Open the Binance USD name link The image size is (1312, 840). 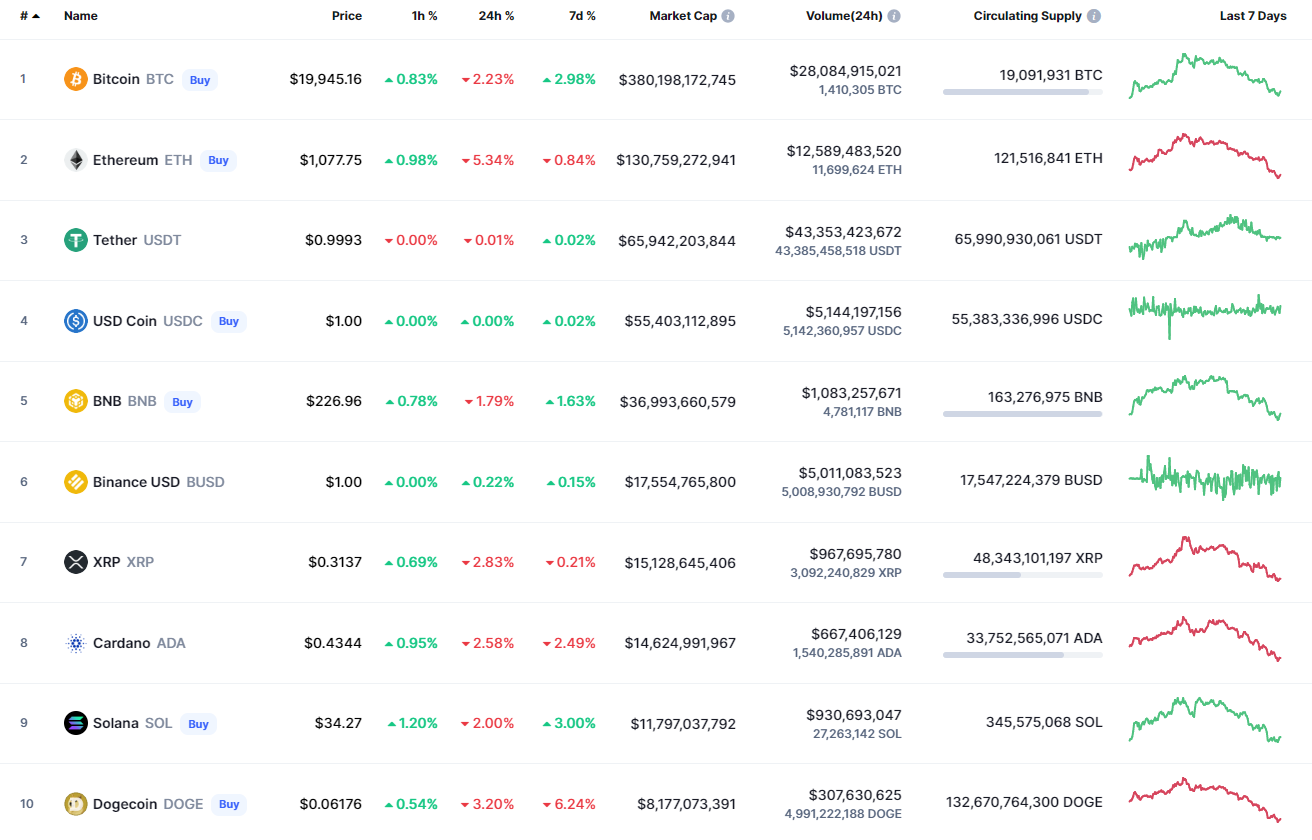click(136, 482)
